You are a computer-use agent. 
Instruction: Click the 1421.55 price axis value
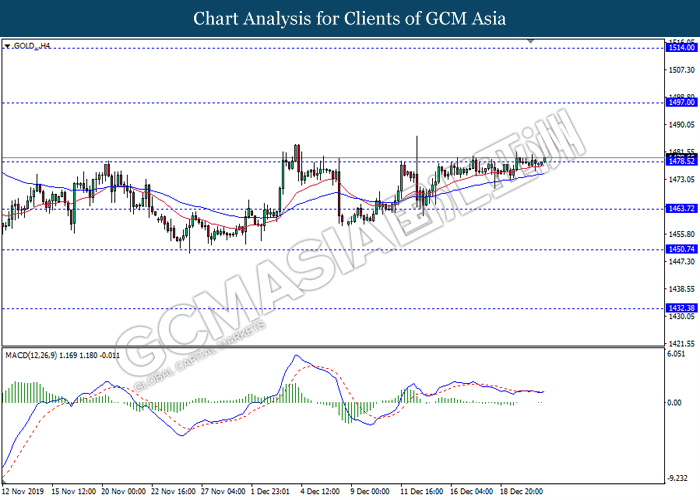[x=681, y=344]
